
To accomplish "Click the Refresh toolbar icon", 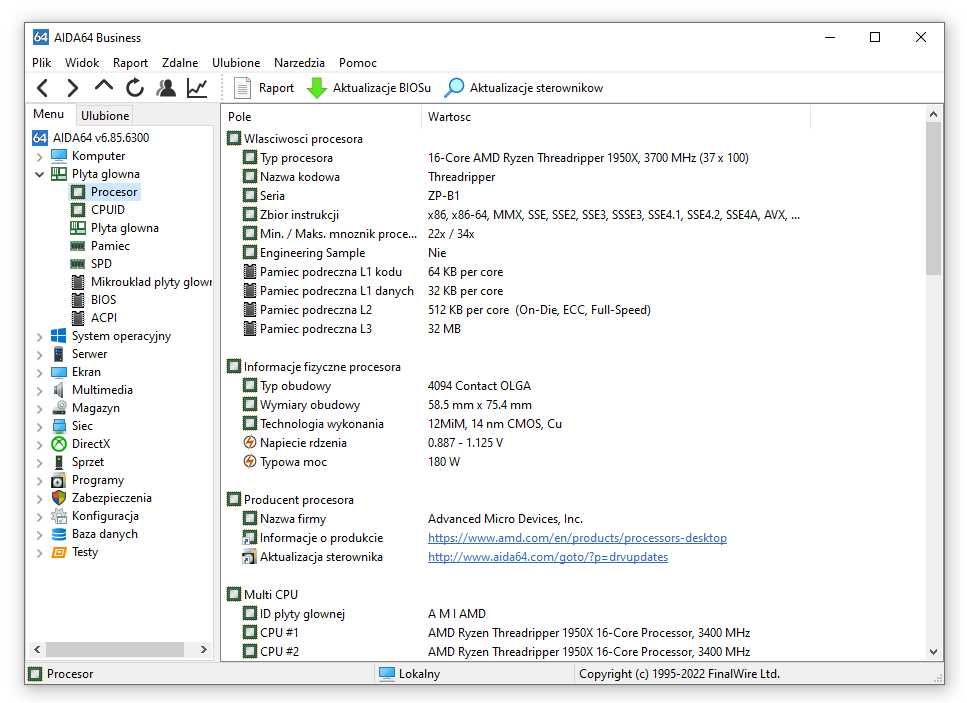I will (135, 88).
